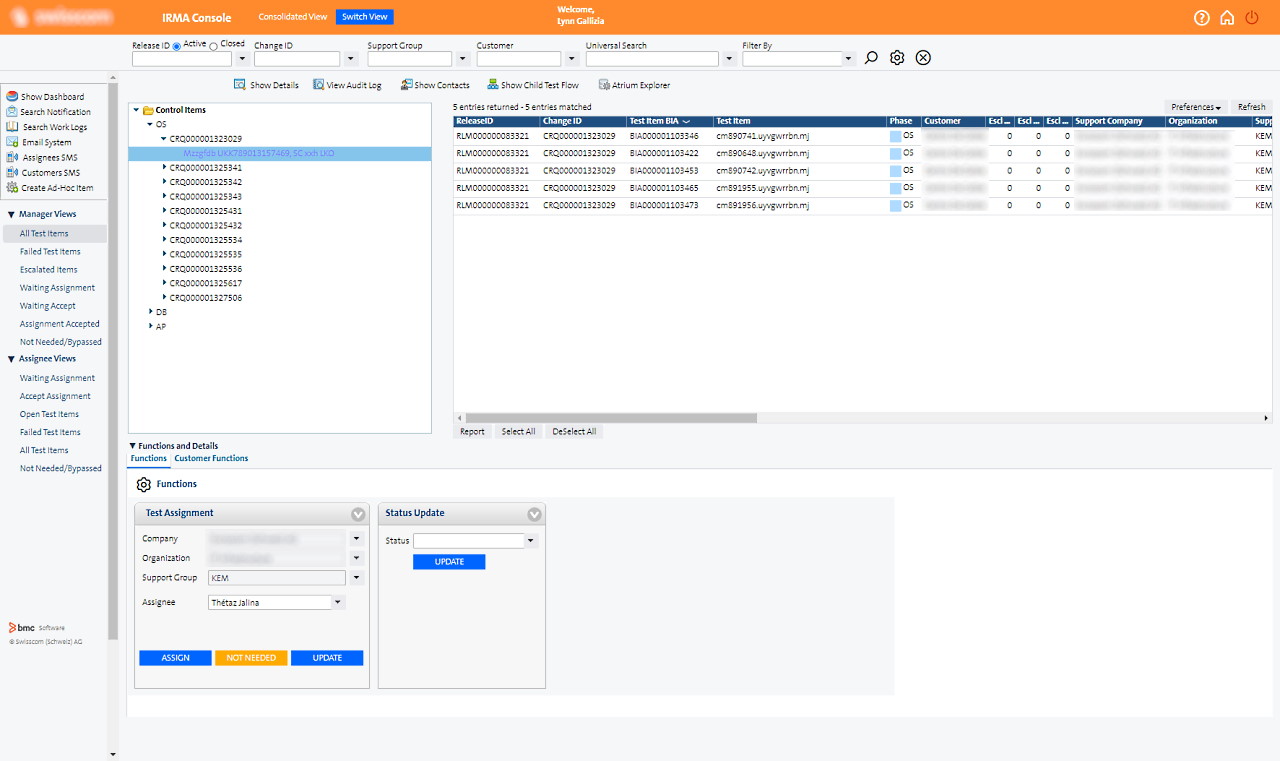Click the power logout icon

pos(1252,18)
